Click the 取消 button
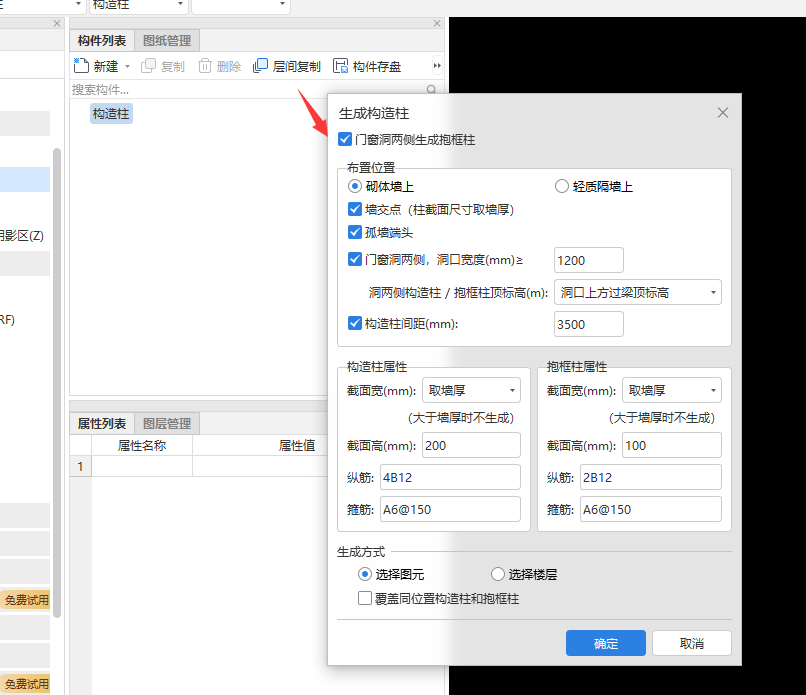 tap(692, 643)
